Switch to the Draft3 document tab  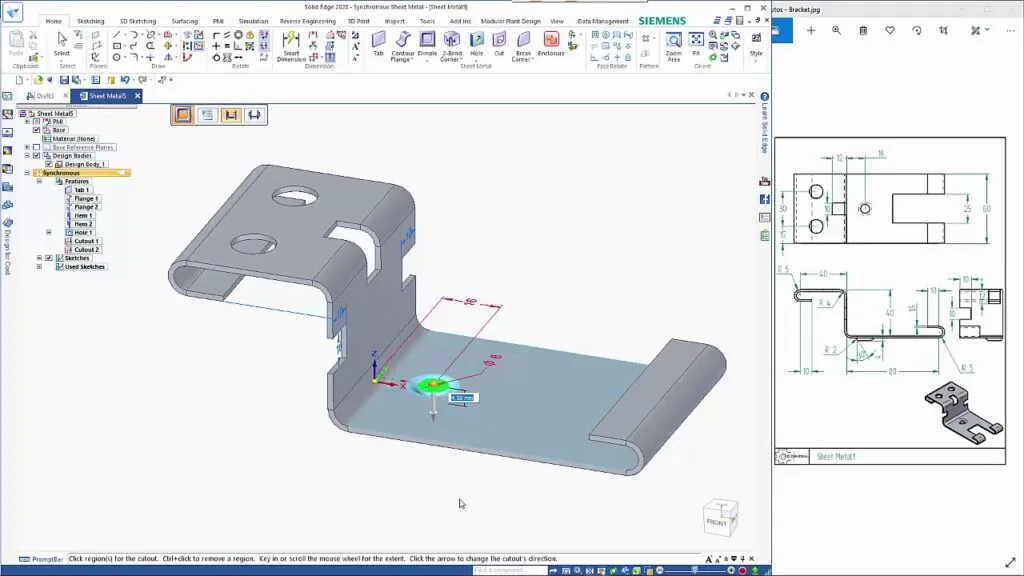point(45,96)
